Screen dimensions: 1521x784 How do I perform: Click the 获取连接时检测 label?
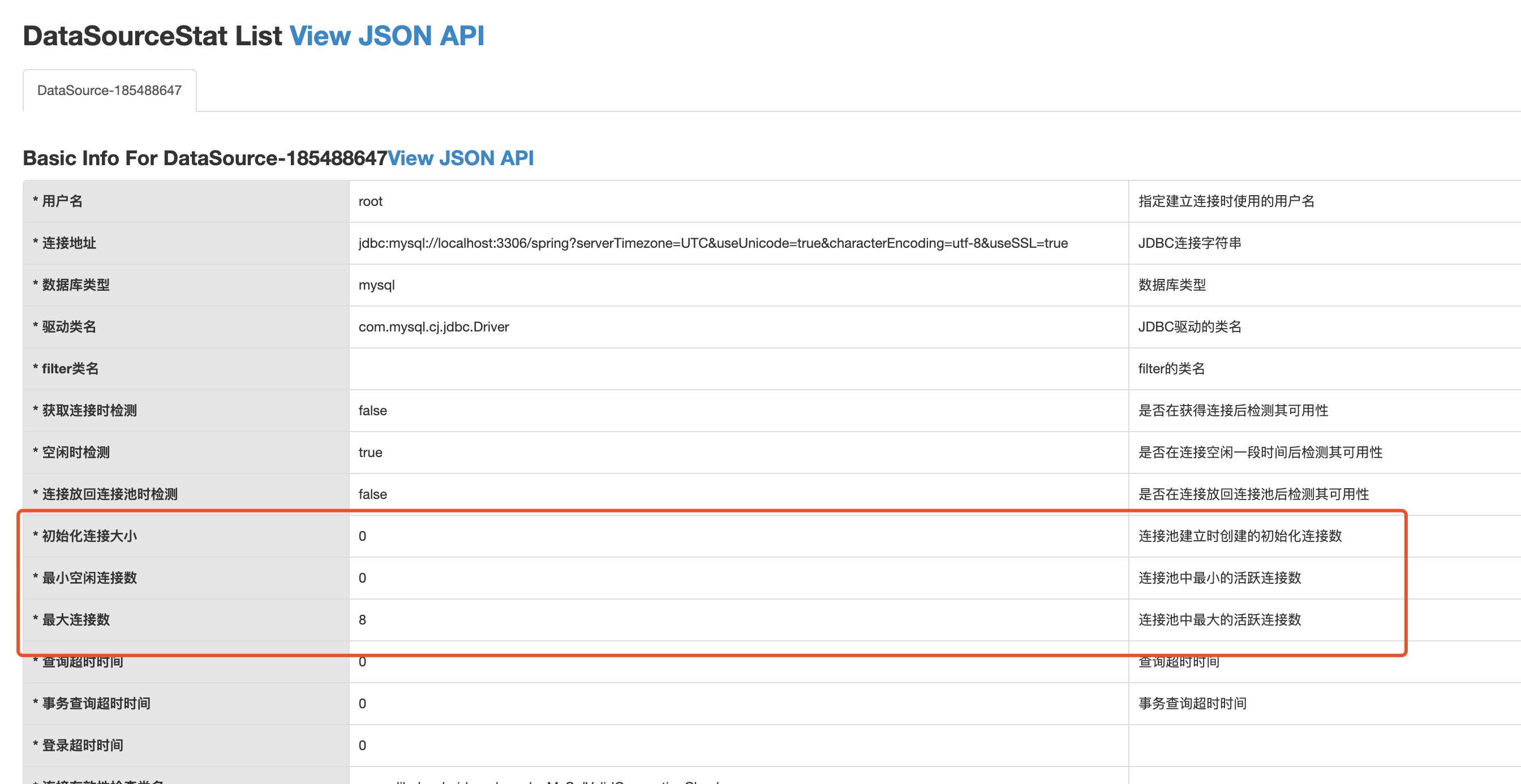[85, 411]
